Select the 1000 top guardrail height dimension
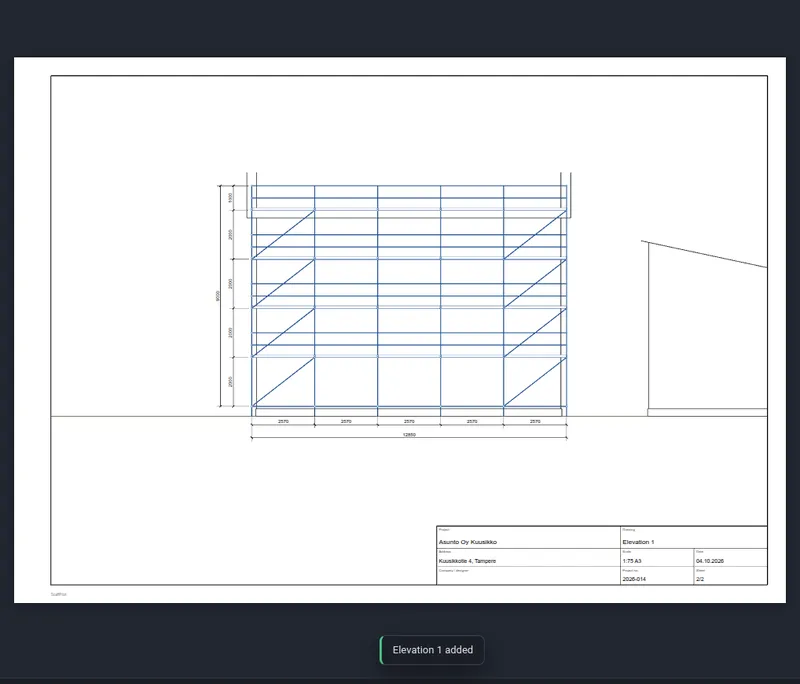This screenshot has width=800, height=684. [231, 197]
